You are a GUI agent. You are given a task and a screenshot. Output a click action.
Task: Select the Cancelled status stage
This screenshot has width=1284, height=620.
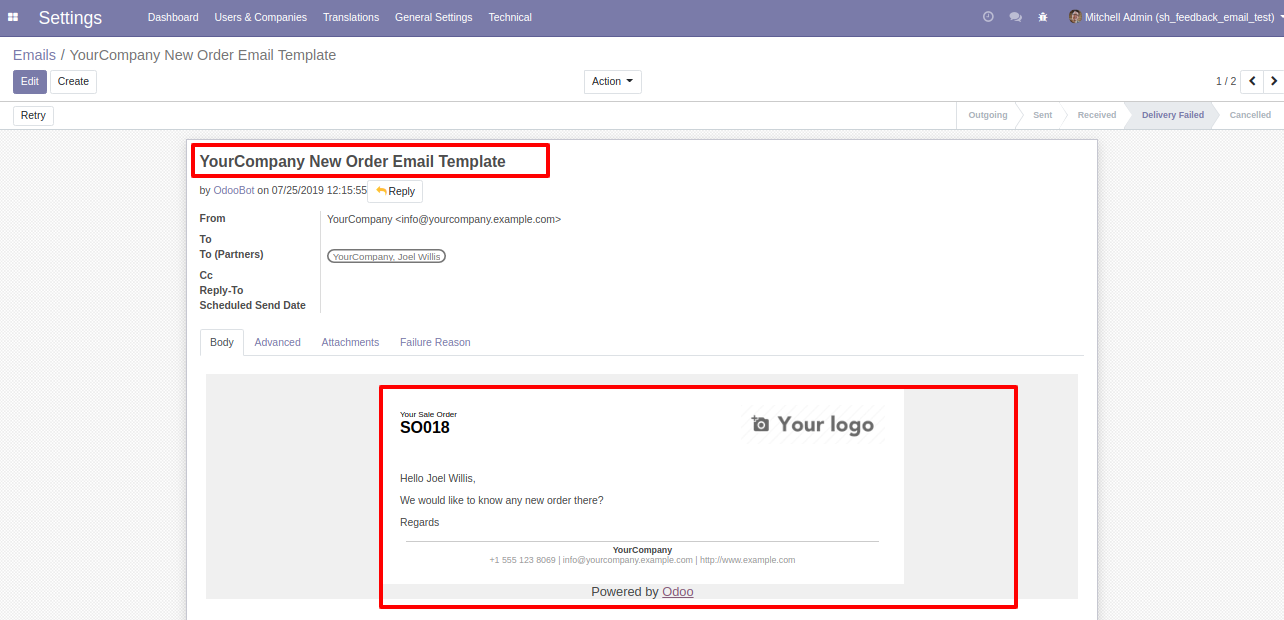(1250, 115)
